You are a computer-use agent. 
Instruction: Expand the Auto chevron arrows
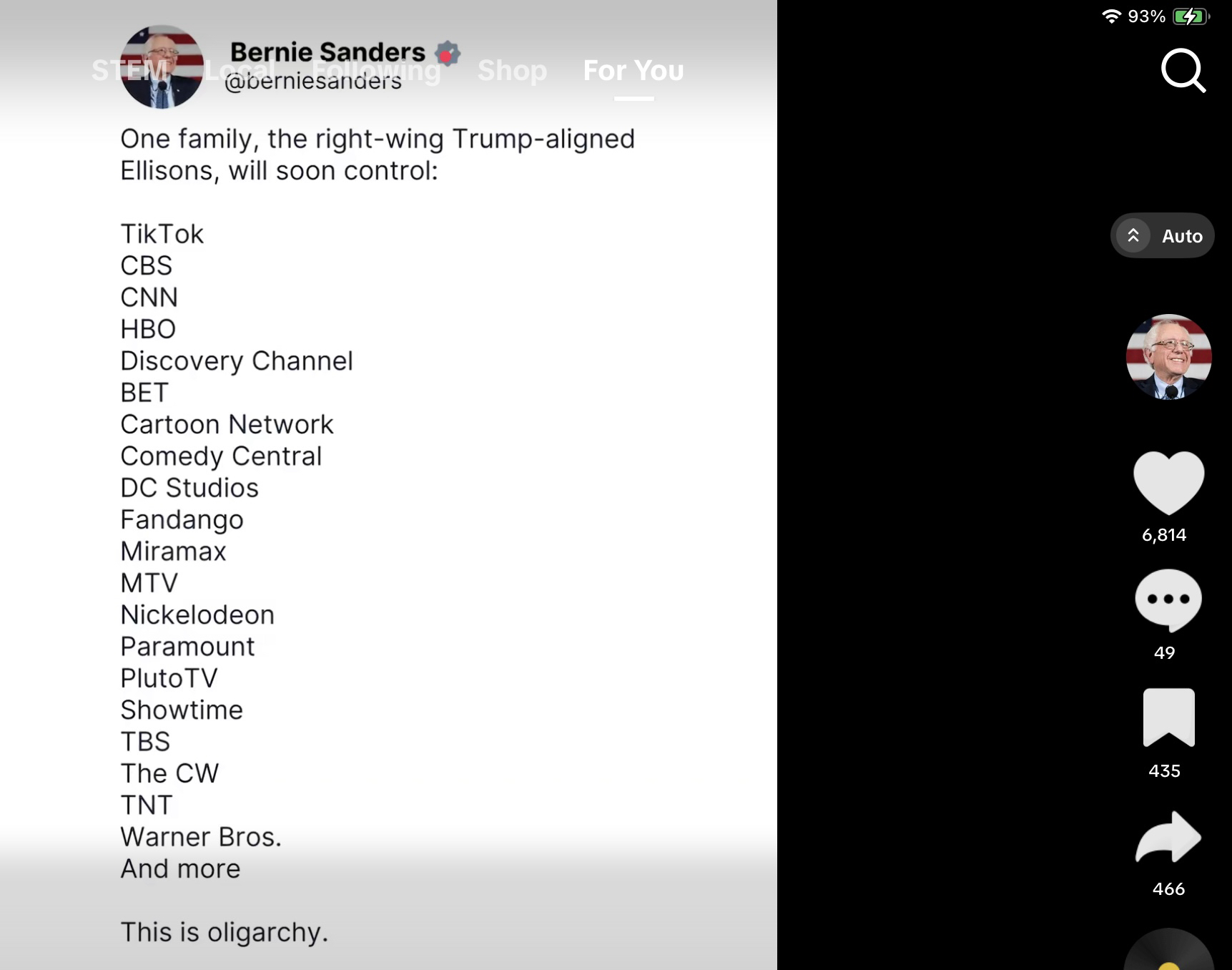click(1133, 235)
